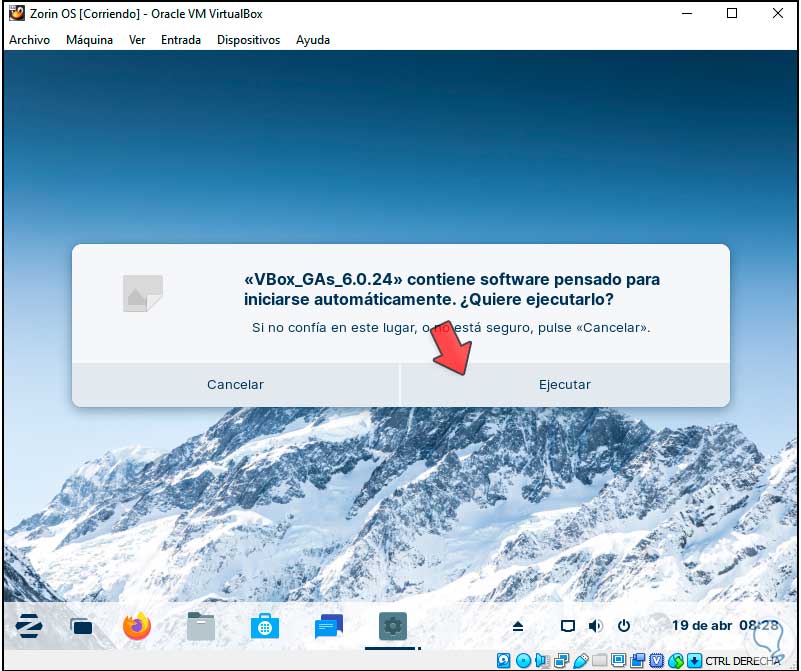Click the network display tray icon
This screenshot has width=801, height=671.
click(568, 626)
